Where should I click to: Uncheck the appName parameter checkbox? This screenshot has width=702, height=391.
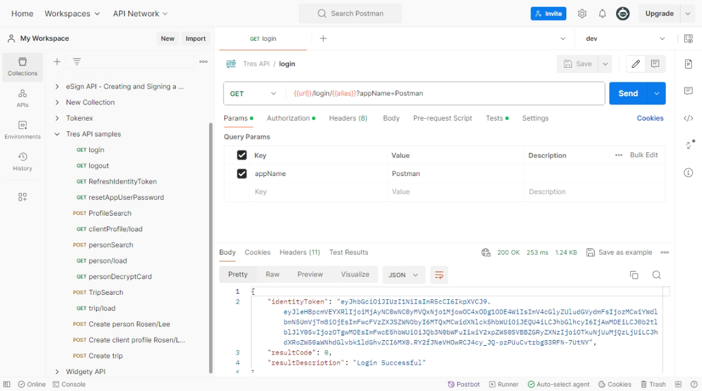pyautogui.click(x=242, y=173)
